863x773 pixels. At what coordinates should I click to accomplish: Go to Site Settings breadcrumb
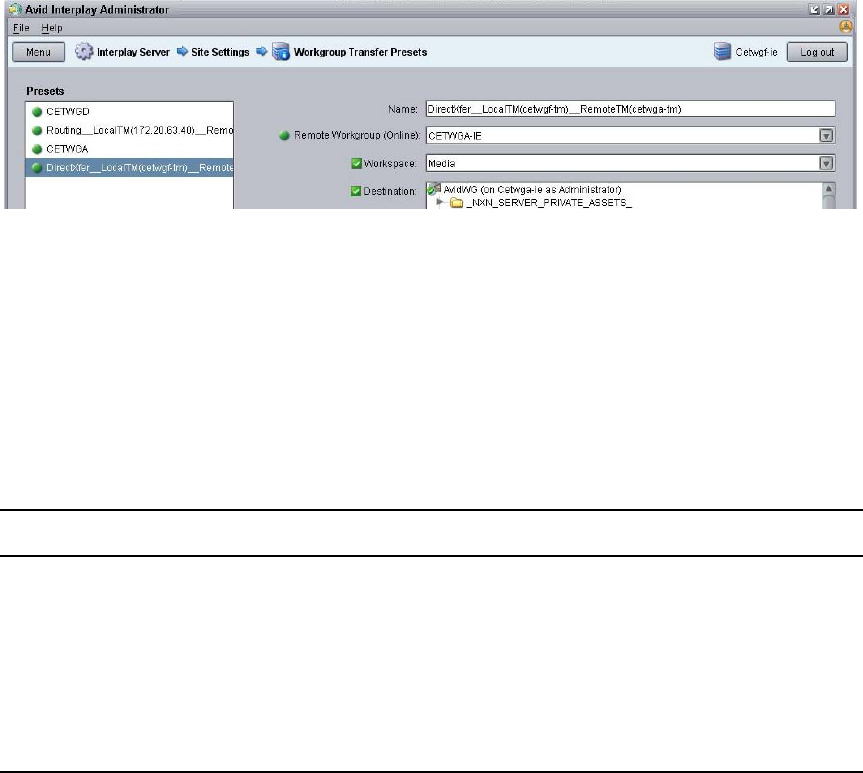coord(220,52)
